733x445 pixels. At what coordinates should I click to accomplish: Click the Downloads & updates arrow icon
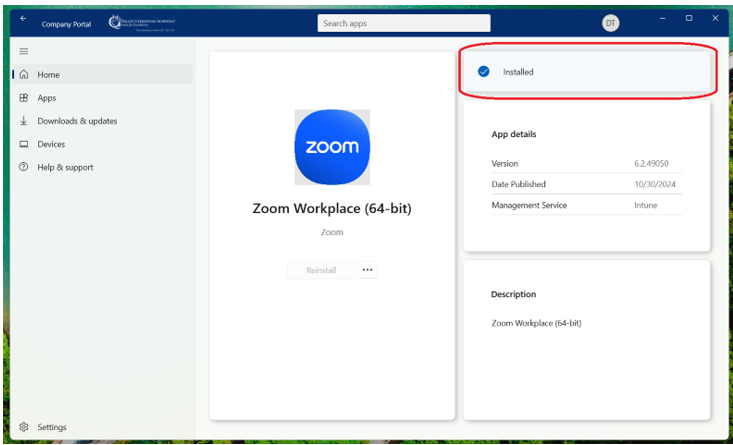click(x=24, y=121)
